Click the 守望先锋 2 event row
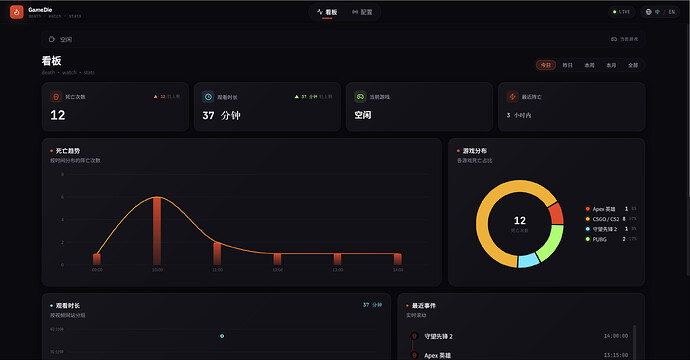The width and height of the screenshot is (690, 360). 518,336
